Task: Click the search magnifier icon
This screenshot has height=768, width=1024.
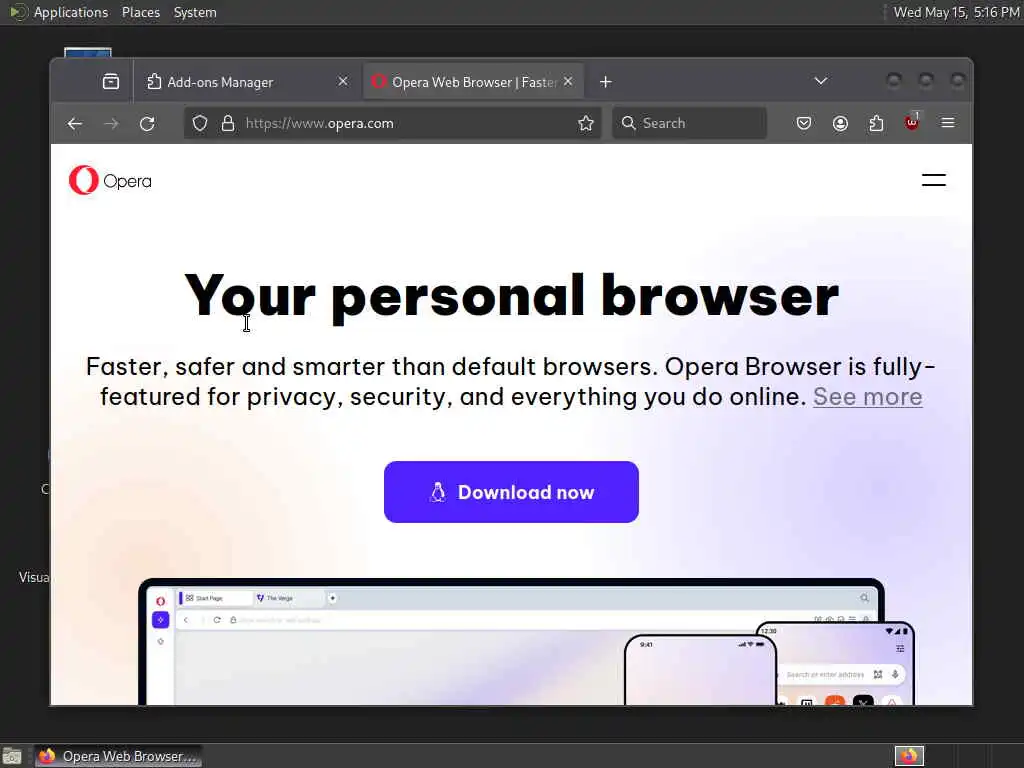Action: point(628,123)
